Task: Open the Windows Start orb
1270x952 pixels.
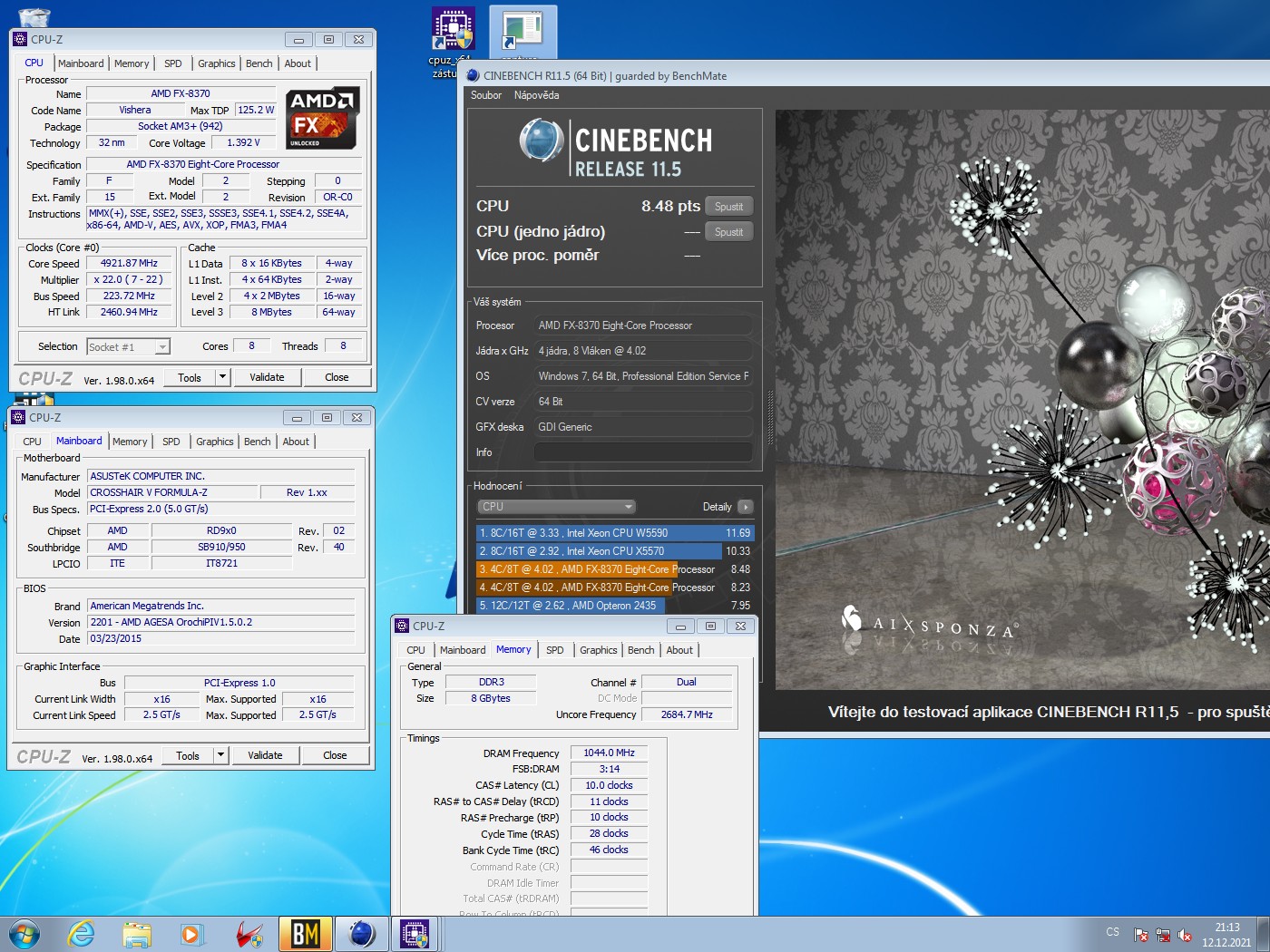Action: click(24, 934)
